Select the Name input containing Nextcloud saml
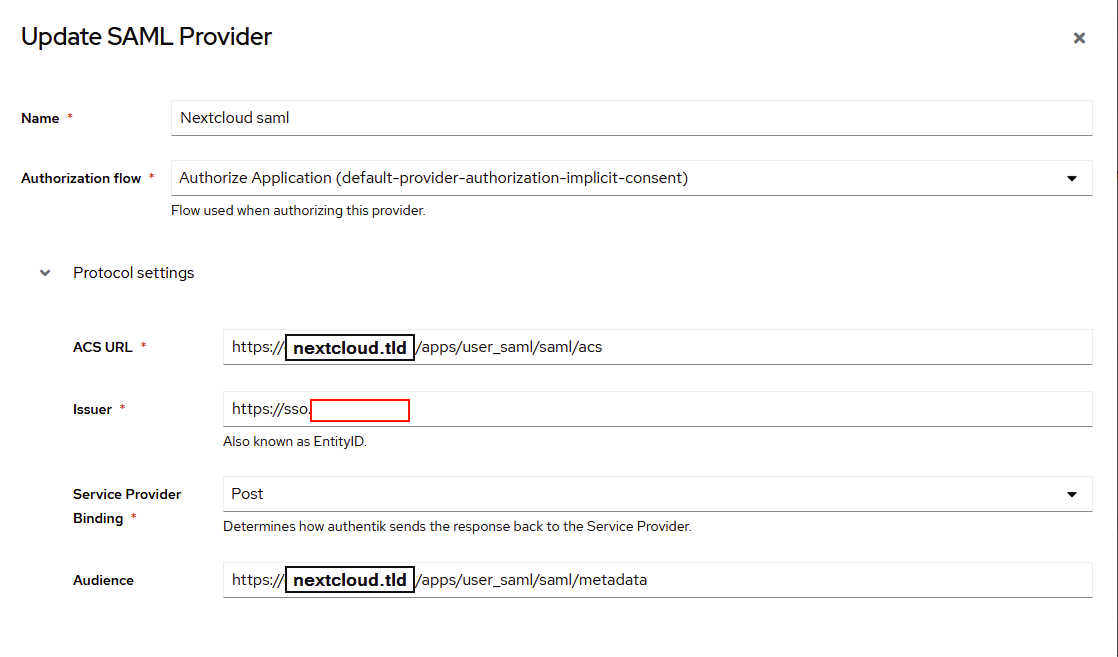 pos(630,117)
